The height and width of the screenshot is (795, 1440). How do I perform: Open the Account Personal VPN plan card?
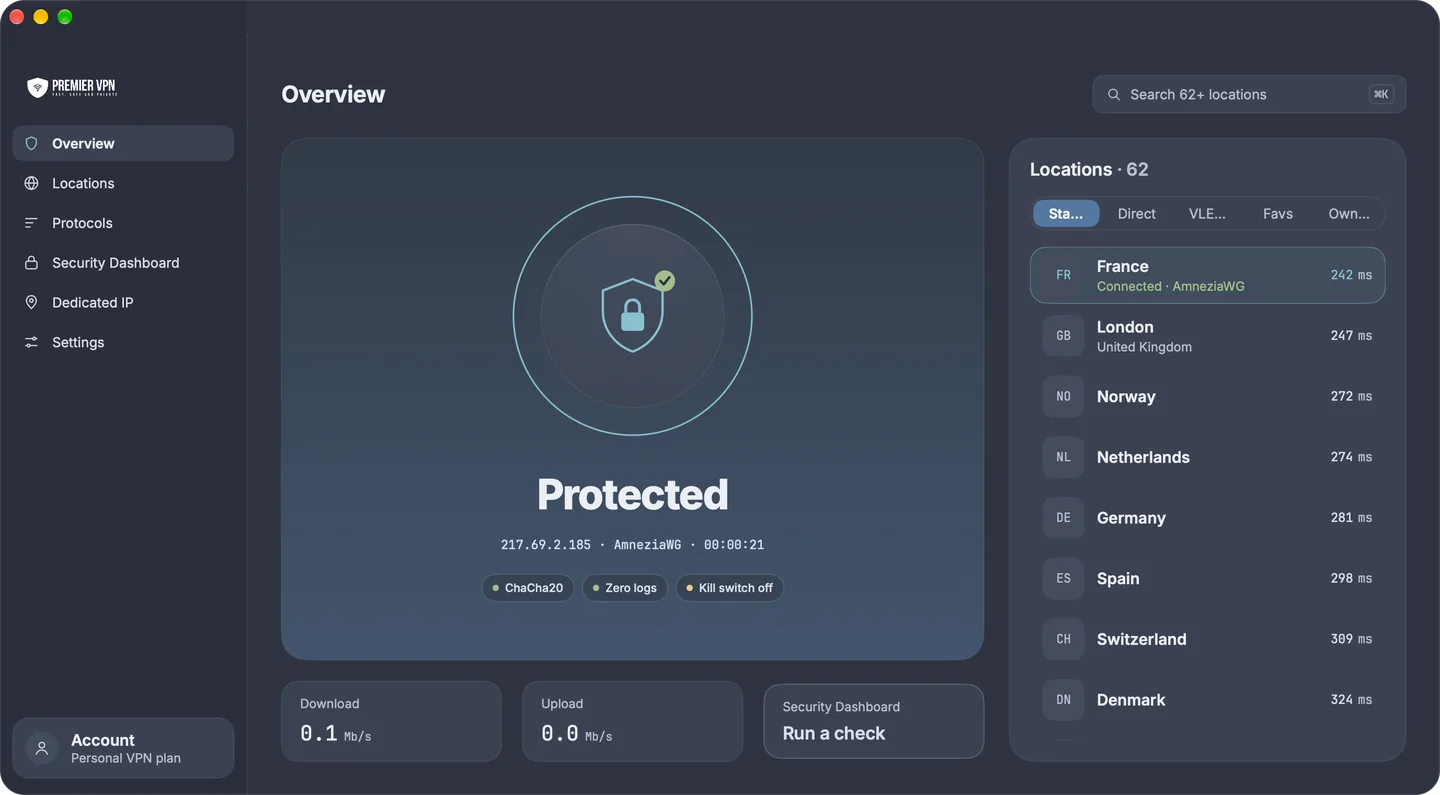(123, 748)
